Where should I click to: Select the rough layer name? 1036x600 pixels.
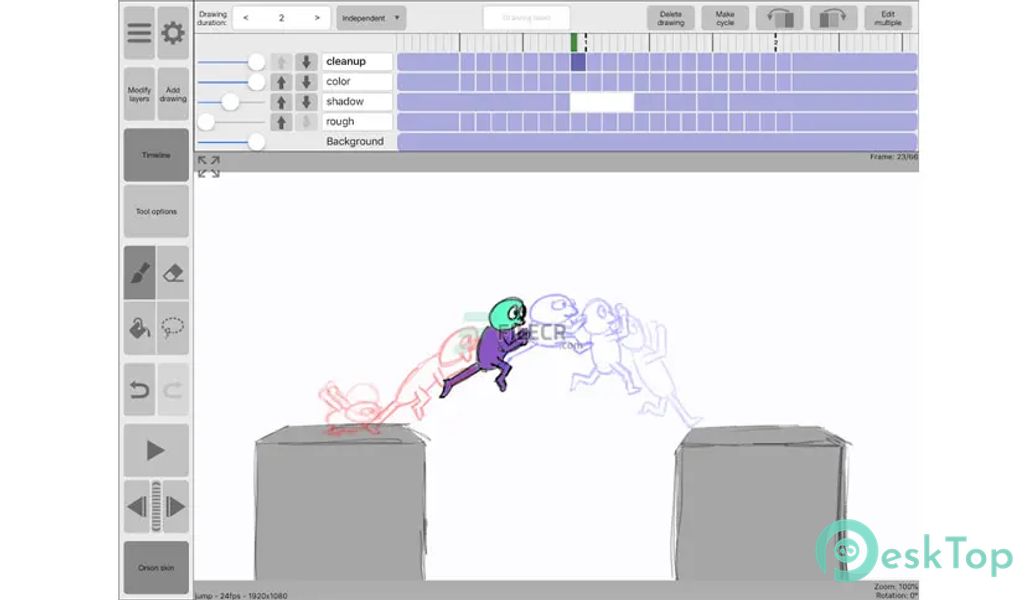pos(357,122)
